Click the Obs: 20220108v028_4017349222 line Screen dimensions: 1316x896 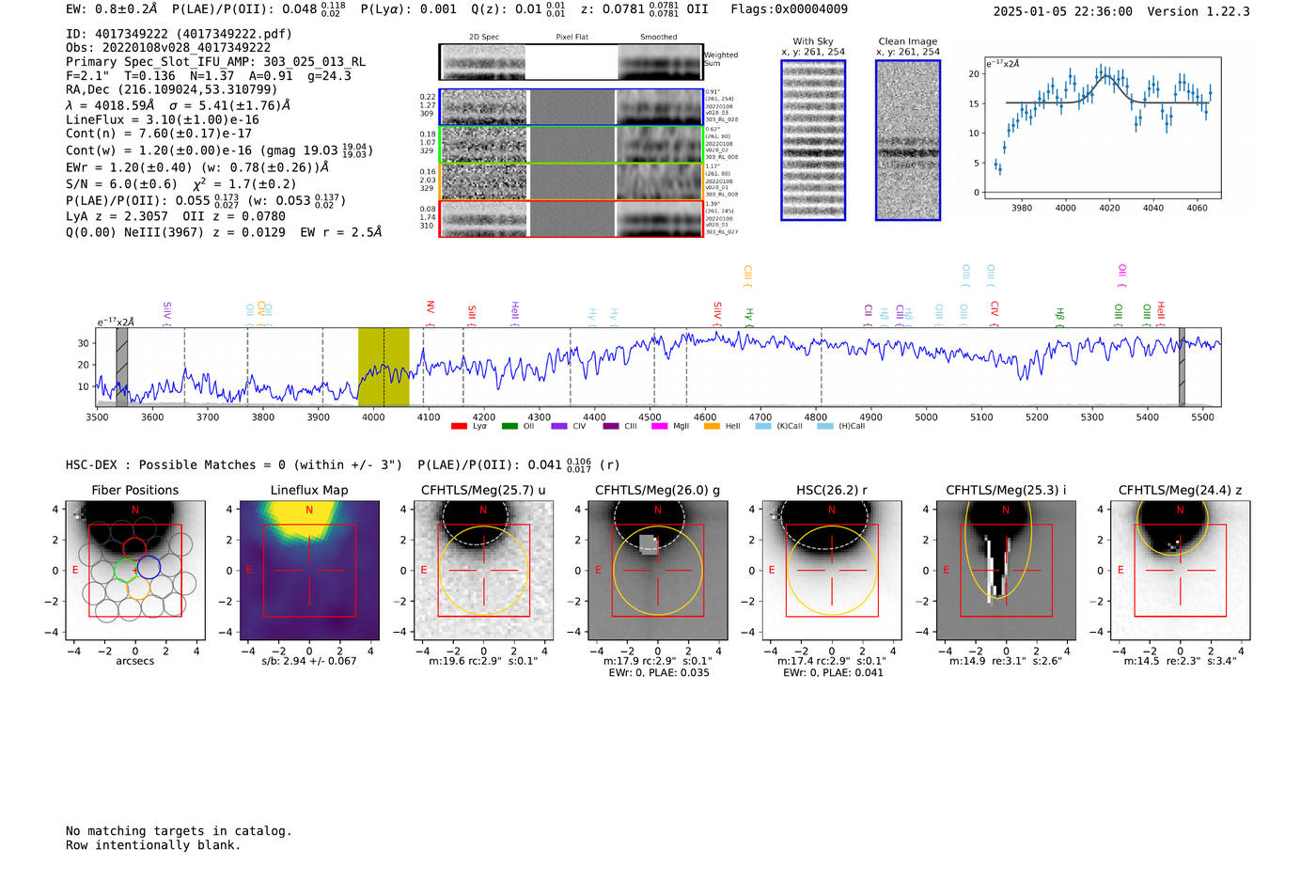168,48
